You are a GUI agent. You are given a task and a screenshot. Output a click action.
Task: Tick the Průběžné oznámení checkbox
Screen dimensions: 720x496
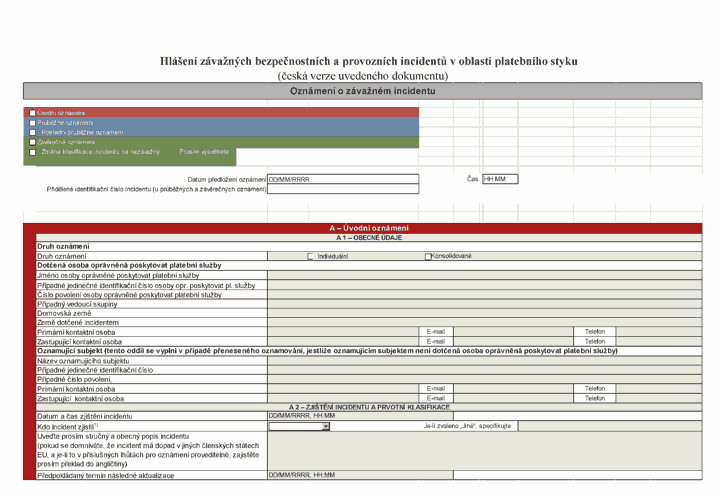click(33, 123)
